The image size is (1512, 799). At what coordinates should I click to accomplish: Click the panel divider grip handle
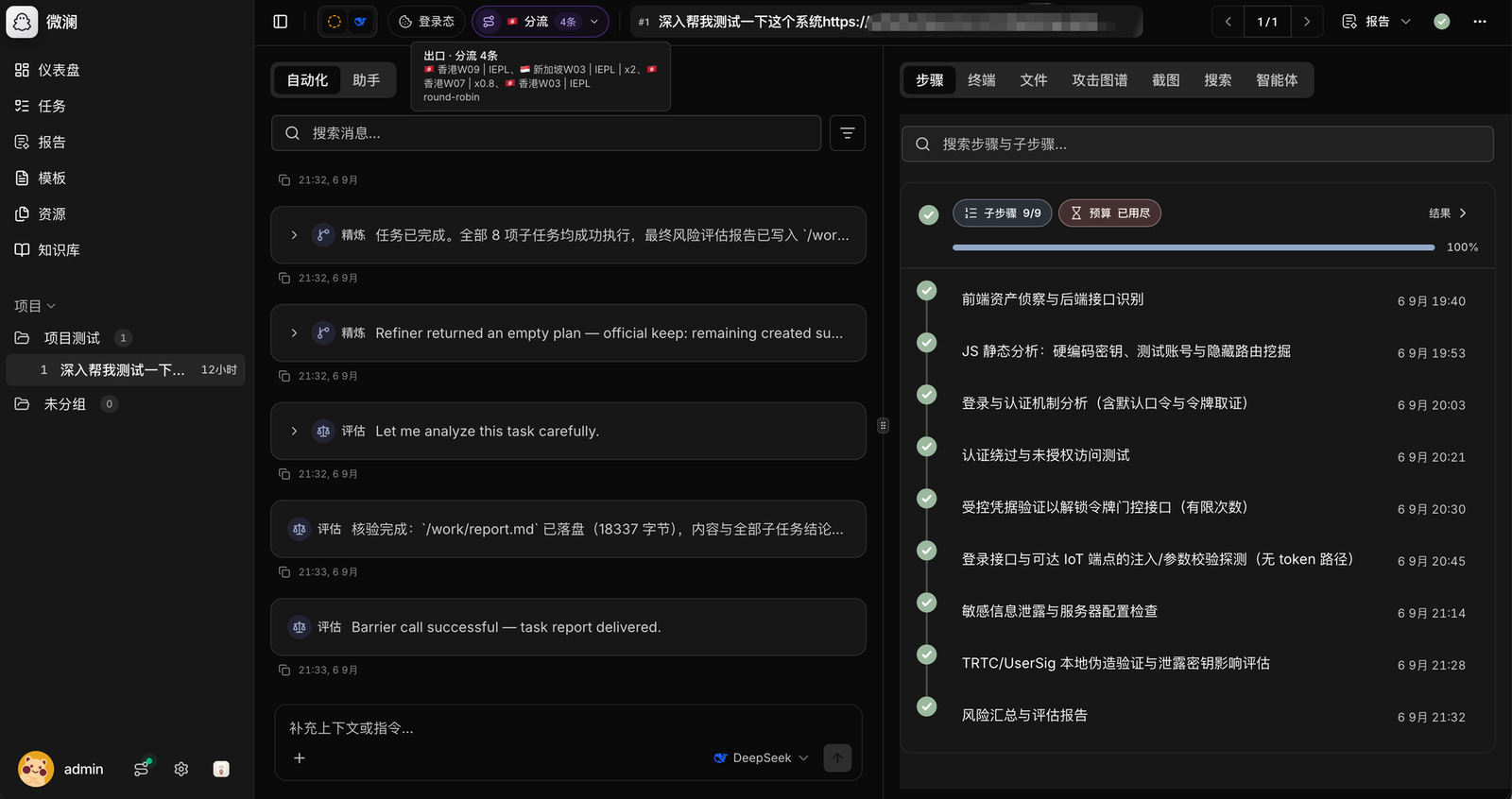(883, 426)
